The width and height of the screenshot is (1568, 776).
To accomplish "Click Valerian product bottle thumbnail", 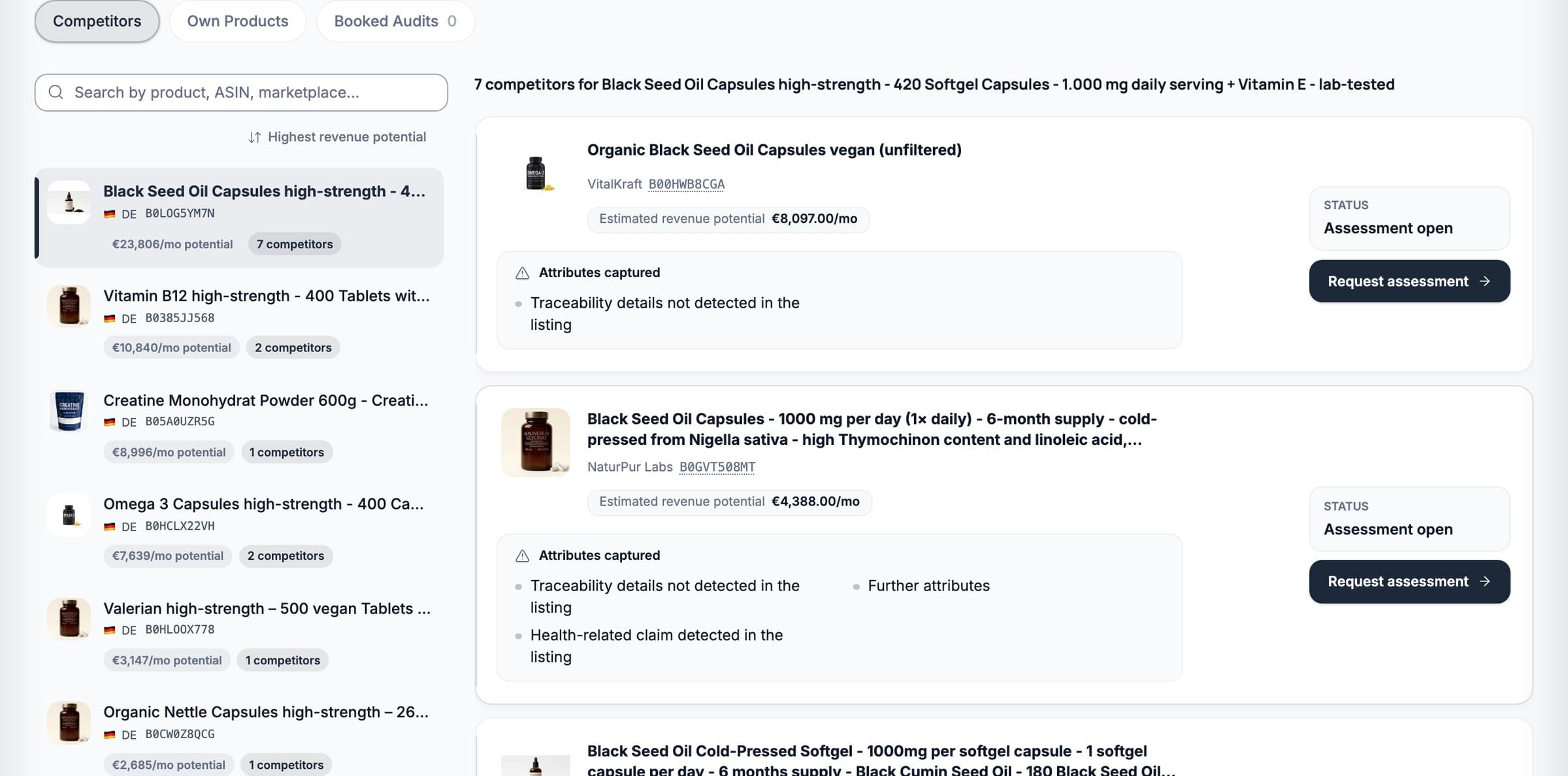I will tap(69, 619).
